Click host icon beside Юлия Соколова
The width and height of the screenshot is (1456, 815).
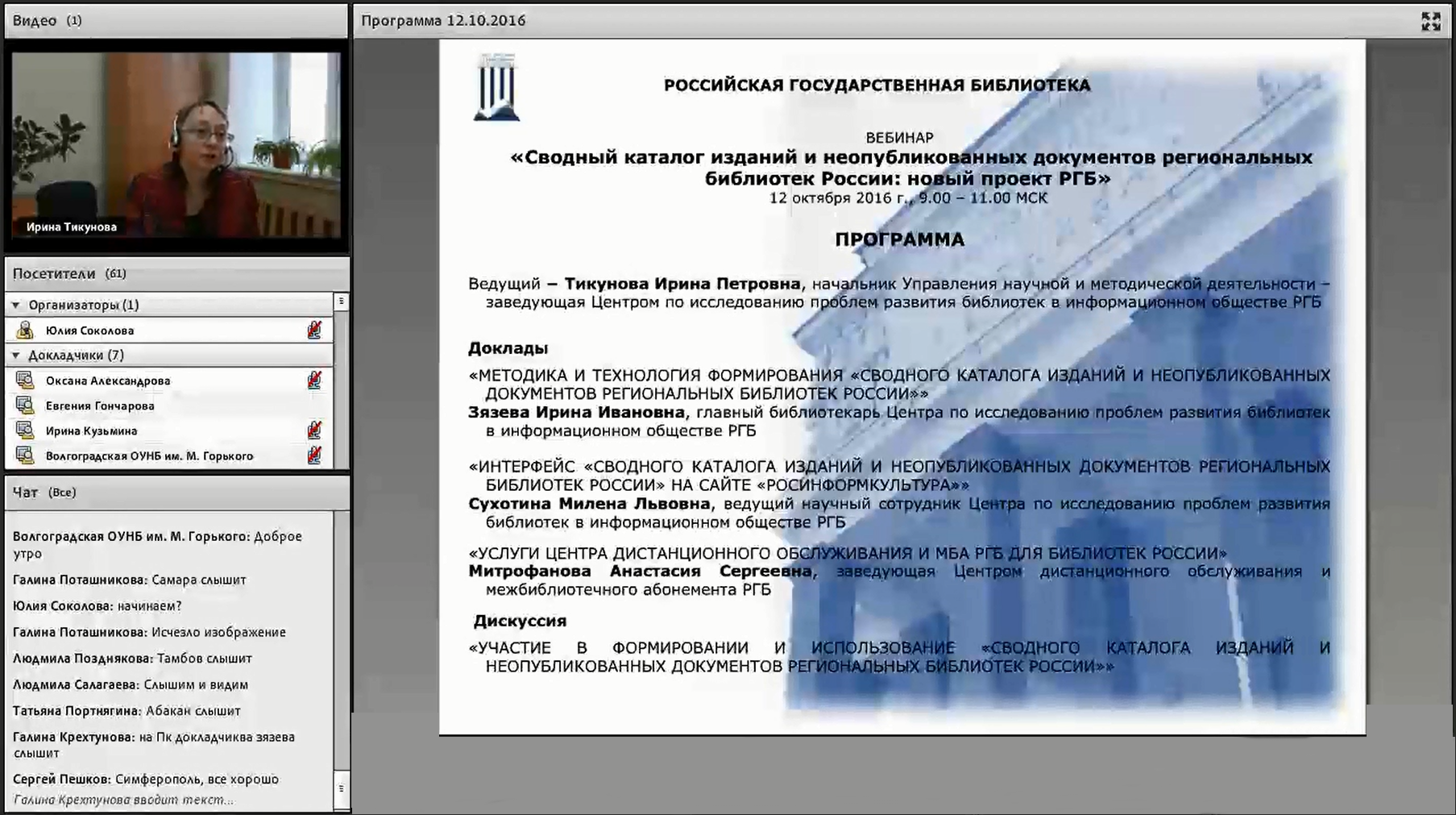25,331
